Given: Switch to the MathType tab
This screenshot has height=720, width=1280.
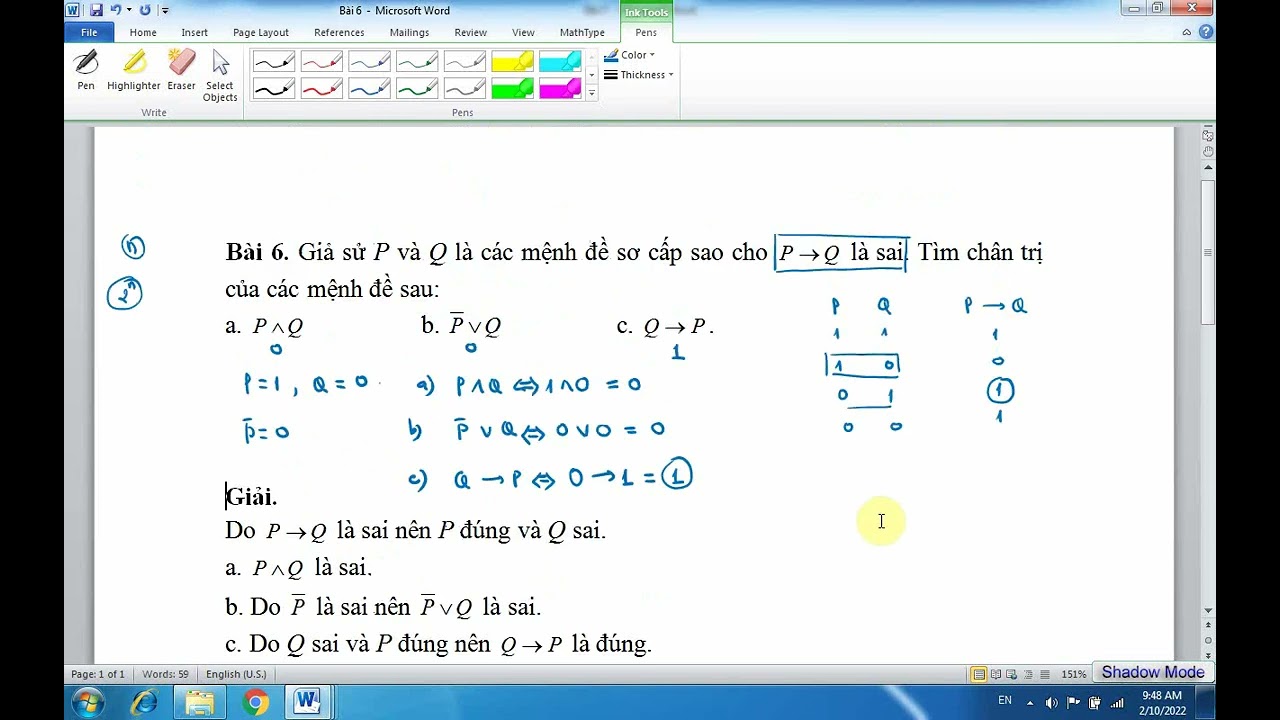Looking at the screenshot, I should click(582, 32).
